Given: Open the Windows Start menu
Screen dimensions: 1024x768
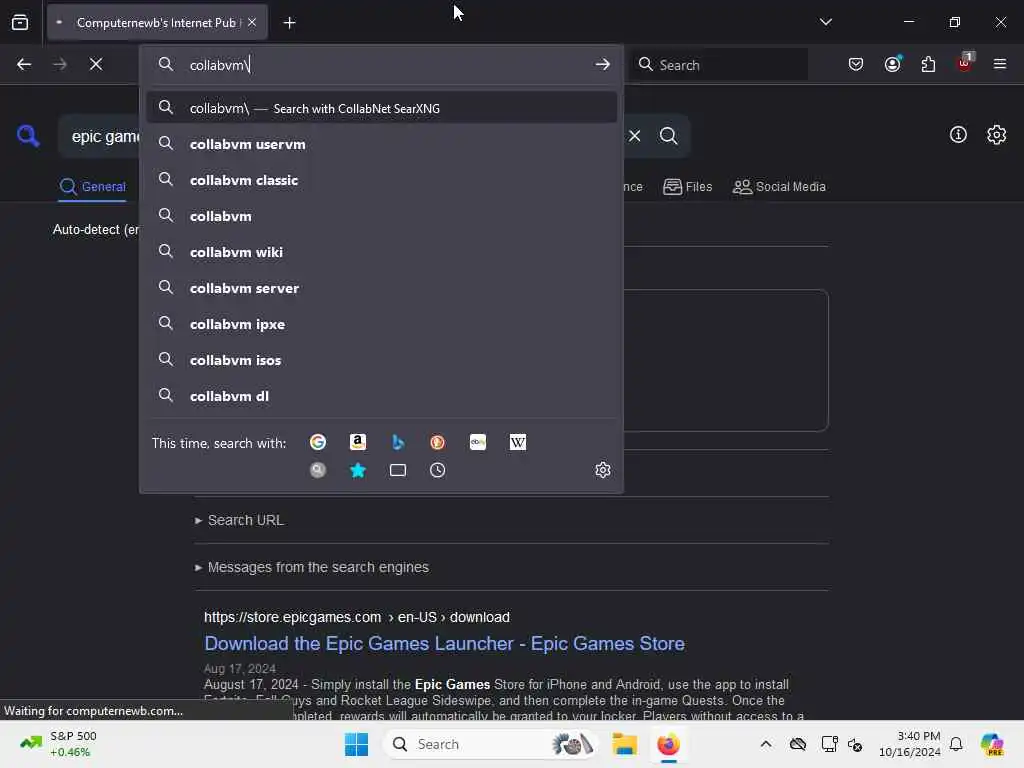Looking at the screenshot, I should point(357,744).
